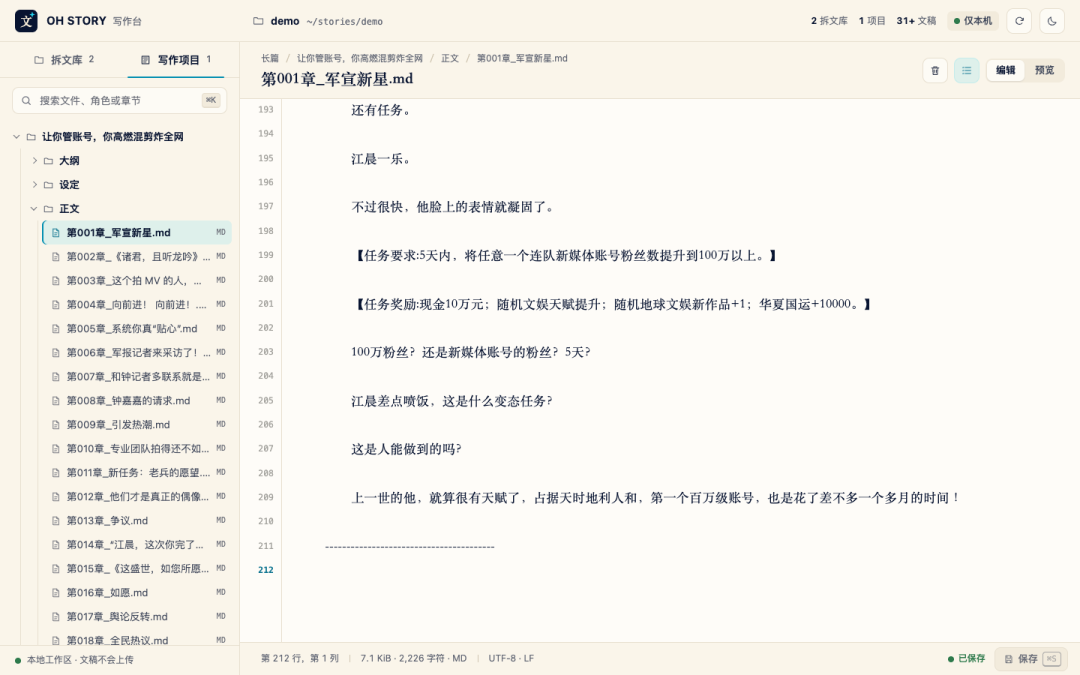Open 第005章_系统你真"贴心".md
The height and width of the screenshot is (675, 1080).
[x=137, y=329]
